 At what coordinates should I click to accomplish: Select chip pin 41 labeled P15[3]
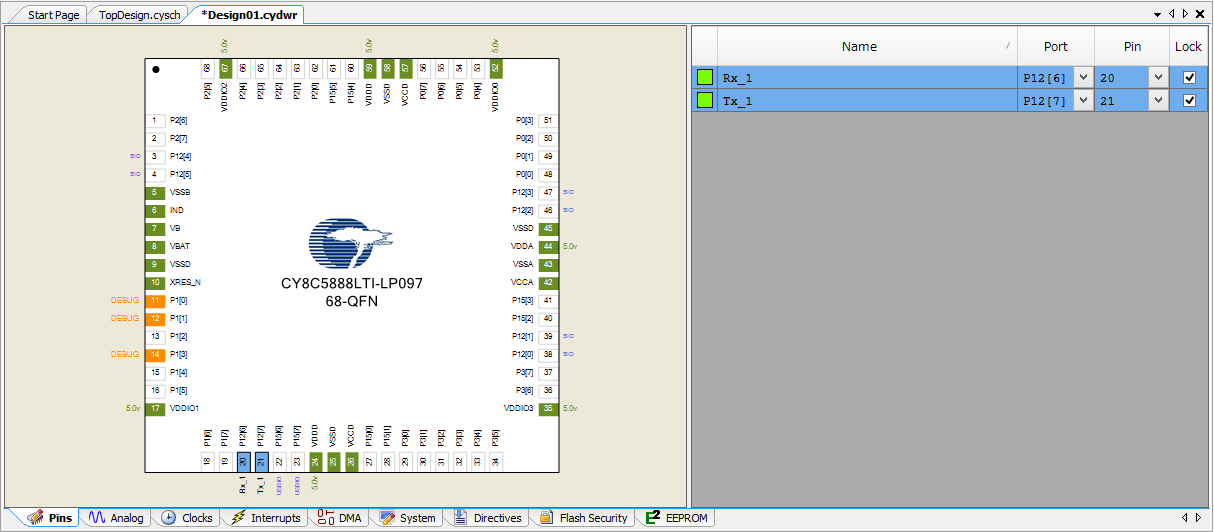[x=548, y=300]
